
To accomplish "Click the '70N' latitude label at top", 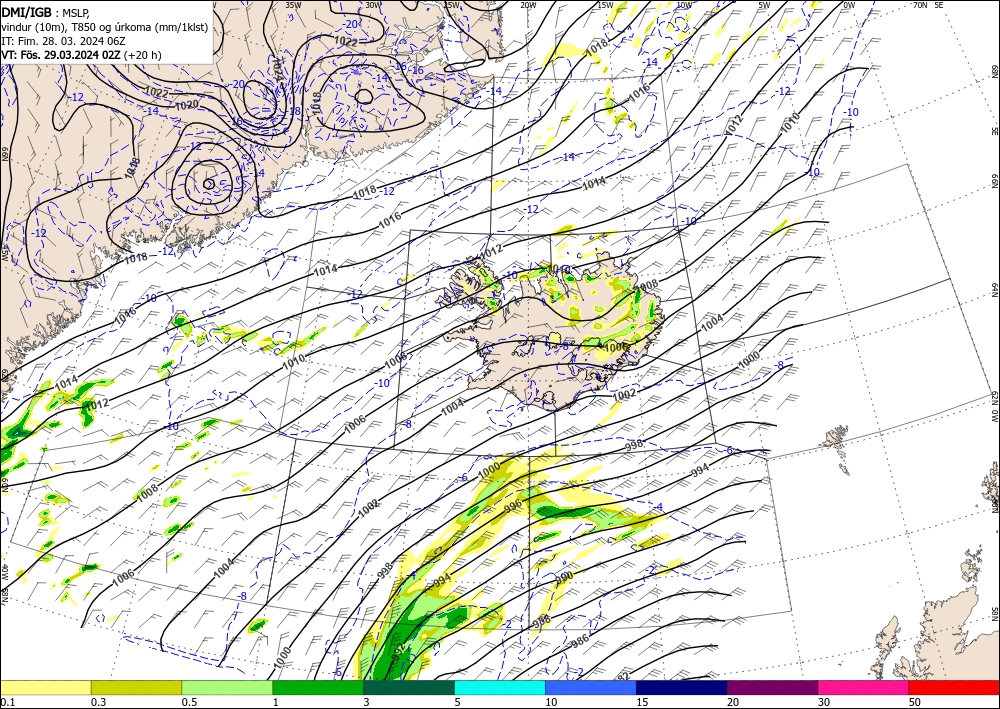I will (920, 5).
